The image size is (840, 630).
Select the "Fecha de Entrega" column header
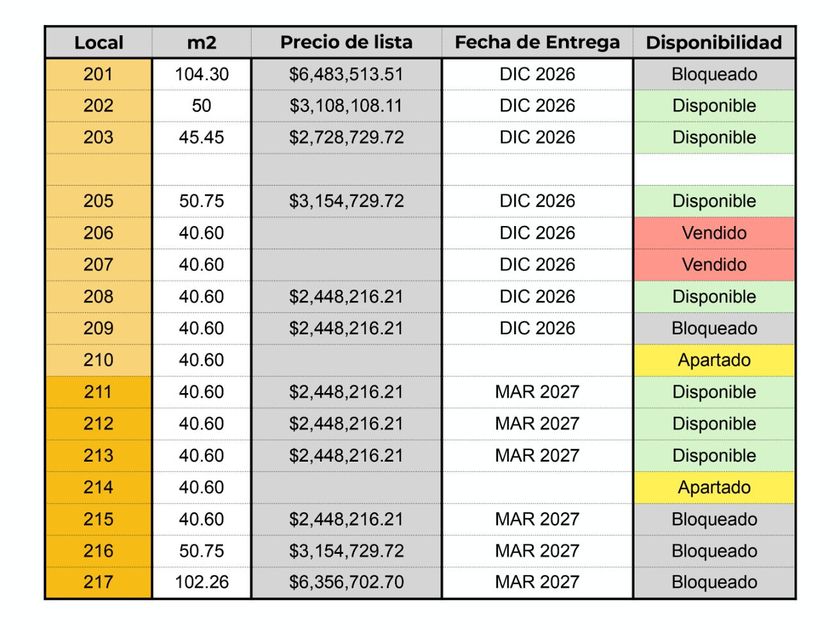tap(537, 43)
